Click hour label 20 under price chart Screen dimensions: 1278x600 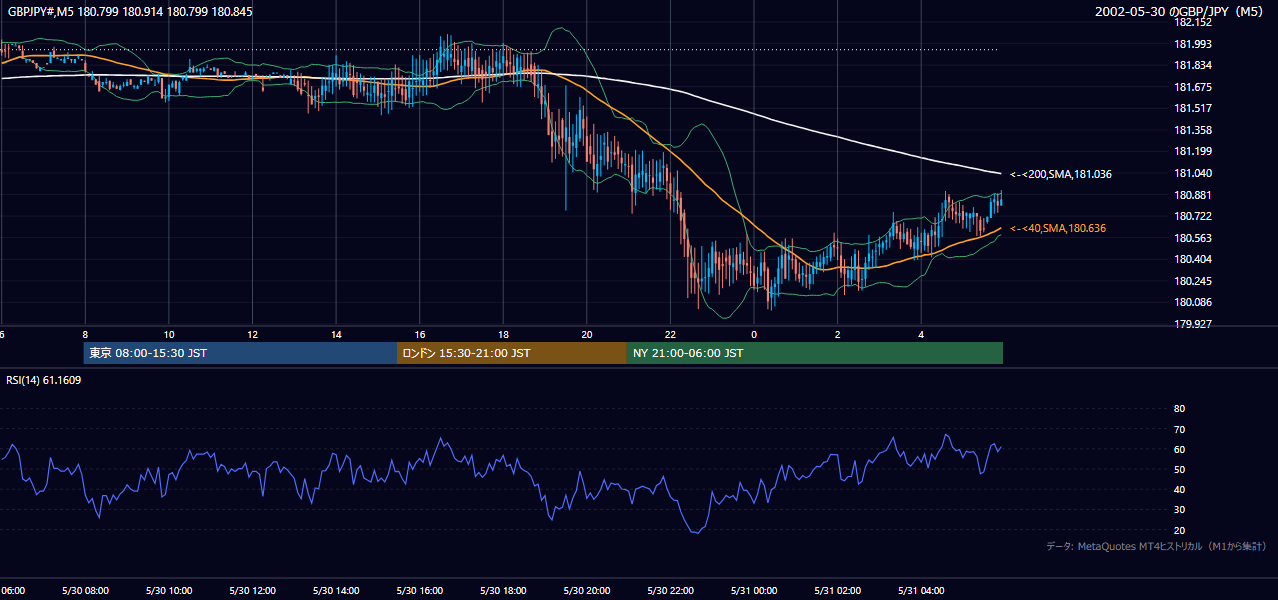(587, 334)
